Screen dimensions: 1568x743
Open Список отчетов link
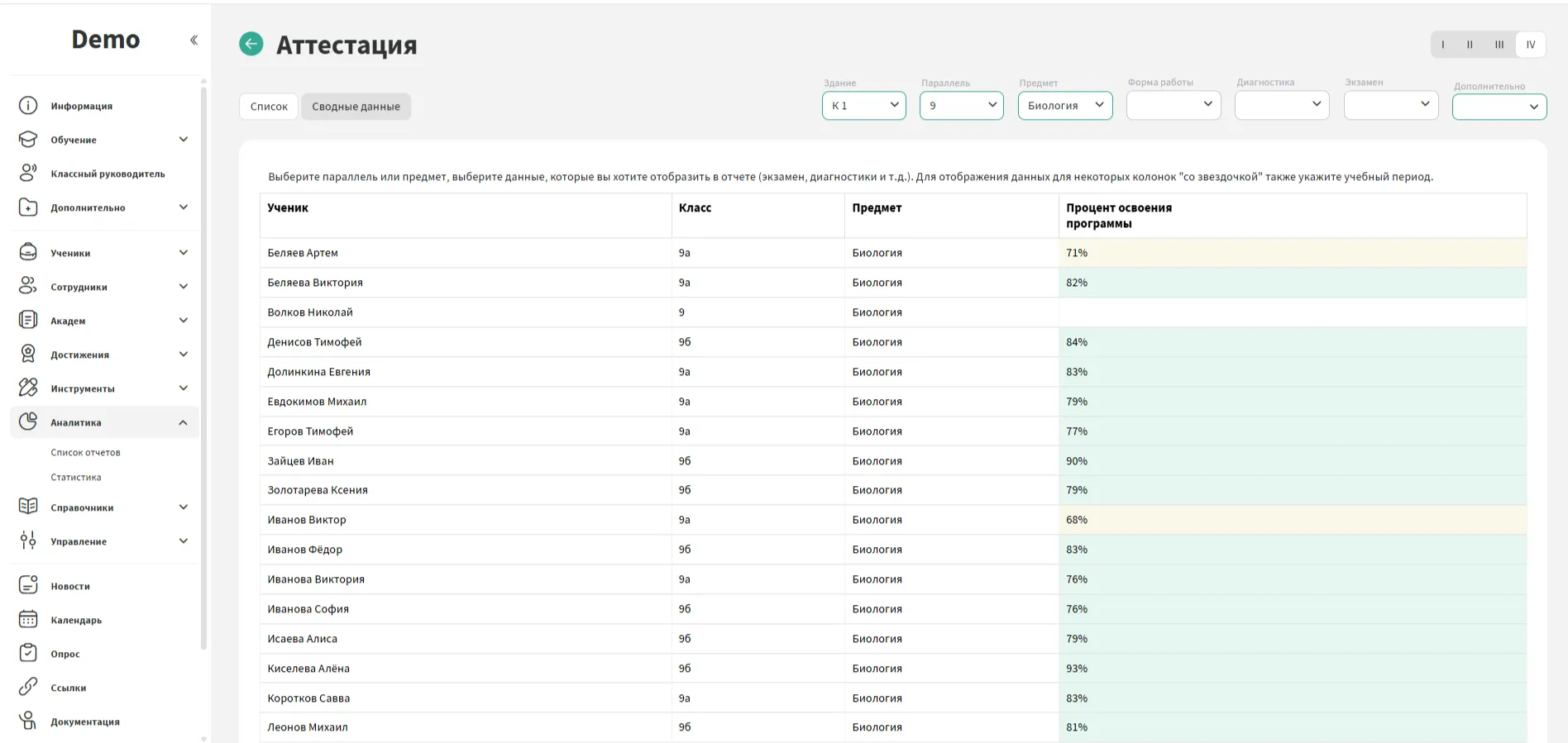coord(85,452)
